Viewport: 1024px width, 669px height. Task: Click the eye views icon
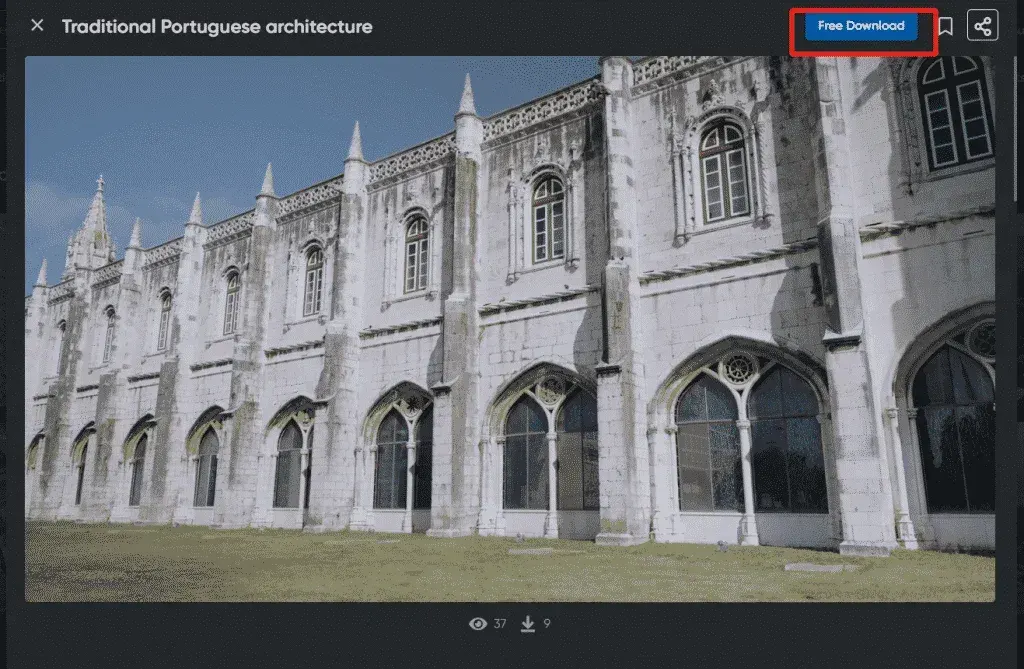point(478,624)
